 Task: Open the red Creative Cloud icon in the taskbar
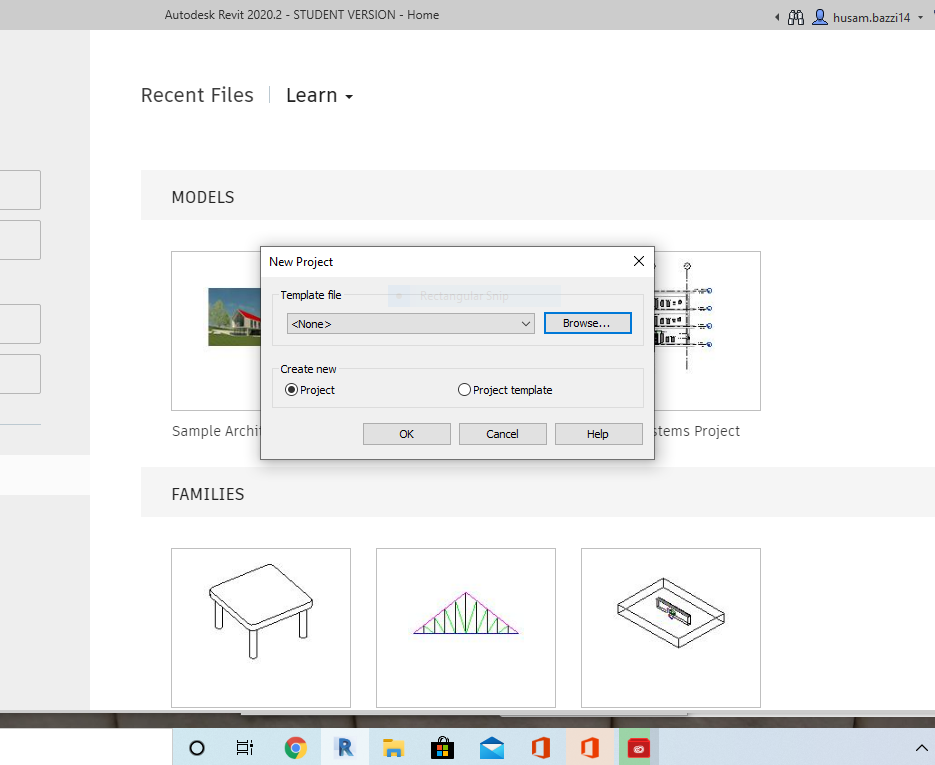tap(639, 748)
